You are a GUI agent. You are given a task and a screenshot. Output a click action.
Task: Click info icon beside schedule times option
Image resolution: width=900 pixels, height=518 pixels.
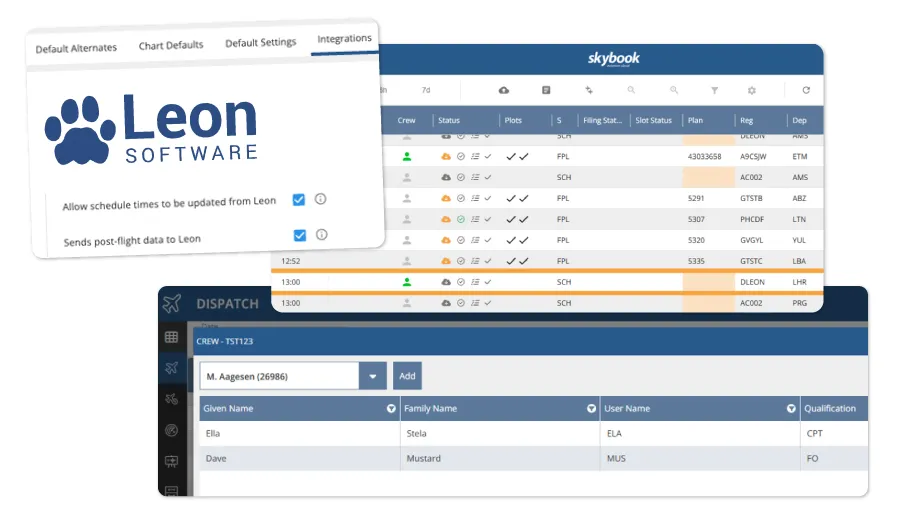click(x=320, y=199)
